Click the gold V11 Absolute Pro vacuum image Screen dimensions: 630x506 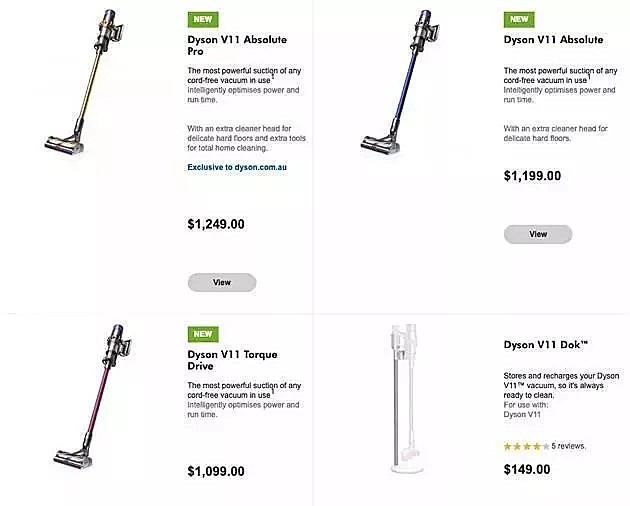tap(84, 82)
